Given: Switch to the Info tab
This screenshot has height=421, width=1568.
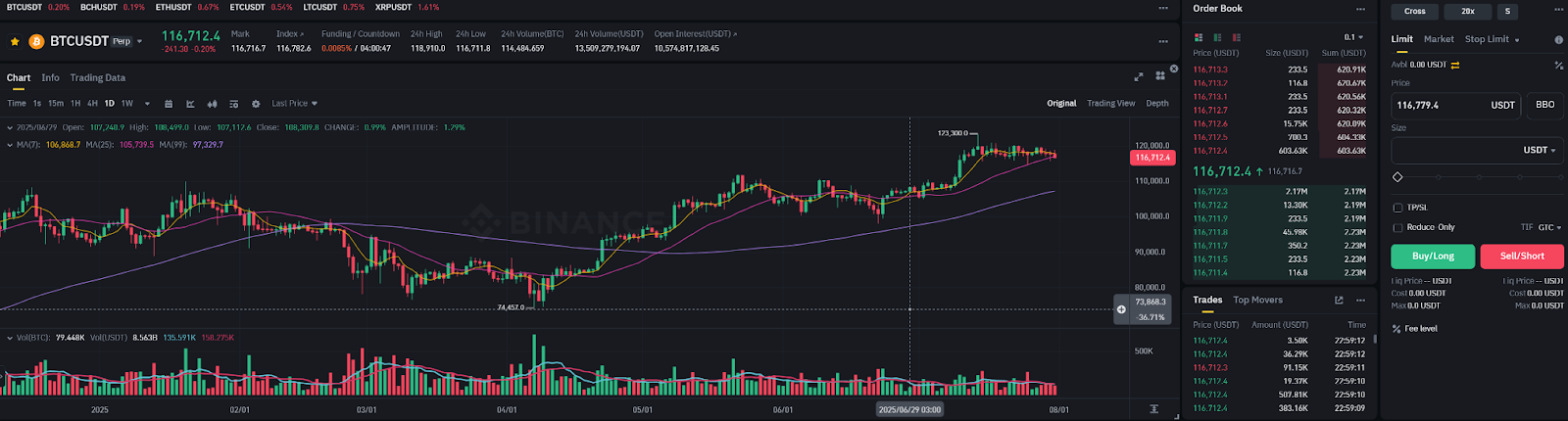Looking at the screenshot, I should click(x=50, y=77).
